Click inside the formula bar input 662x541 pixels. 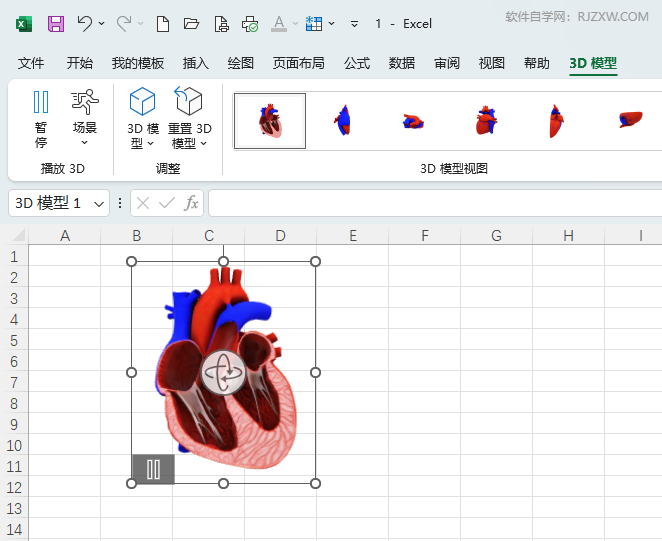tap(430, 203)
